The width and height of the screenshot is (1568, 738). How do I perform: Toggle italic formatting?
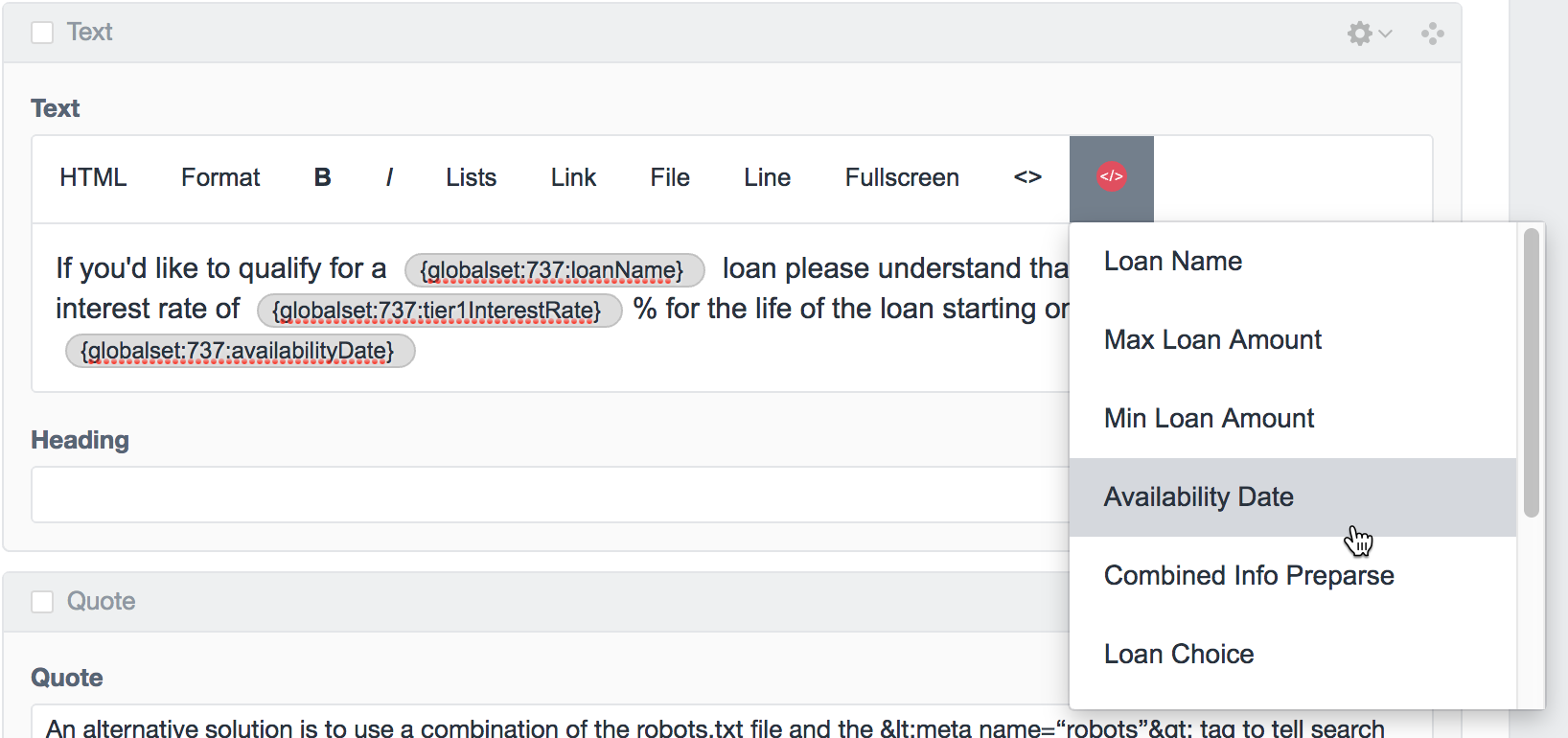coord(389,177)
